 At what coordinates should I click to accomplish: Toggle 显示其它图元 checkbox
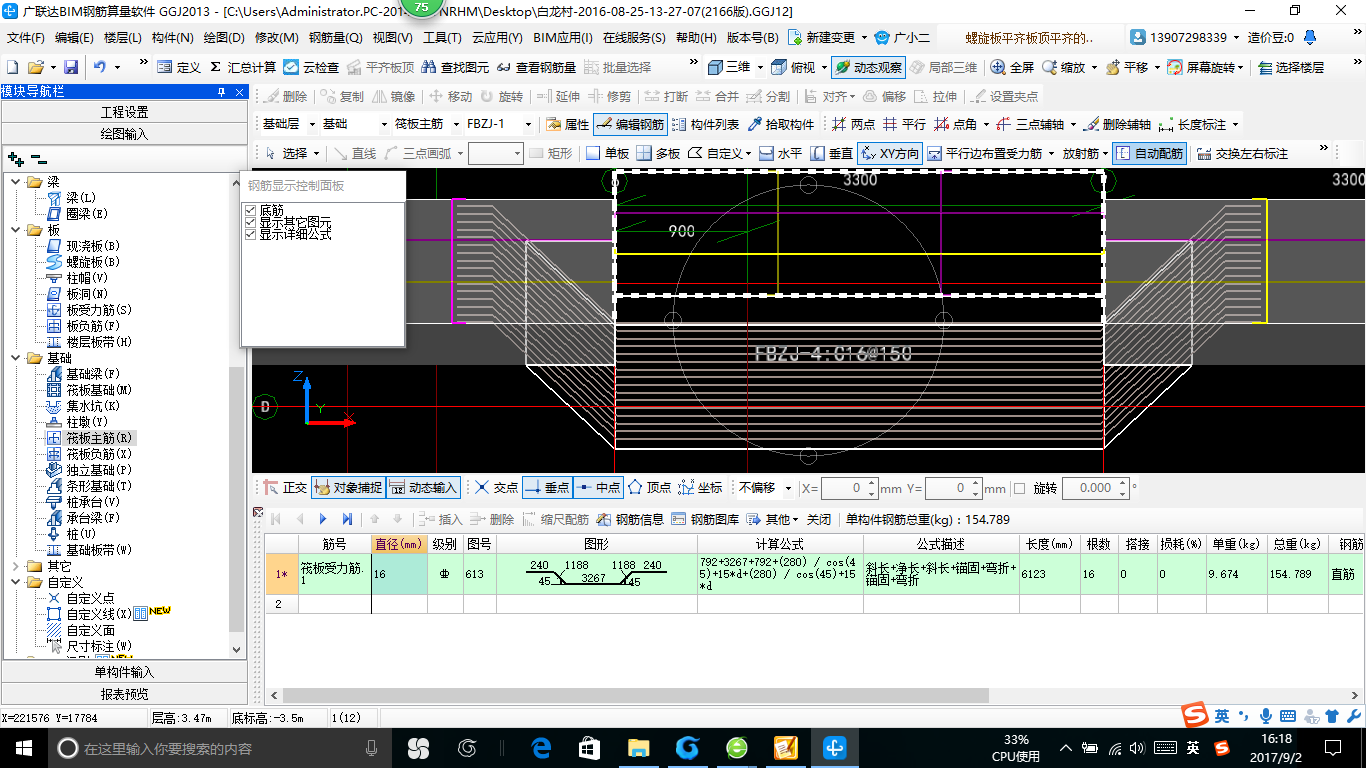[251, 222]
